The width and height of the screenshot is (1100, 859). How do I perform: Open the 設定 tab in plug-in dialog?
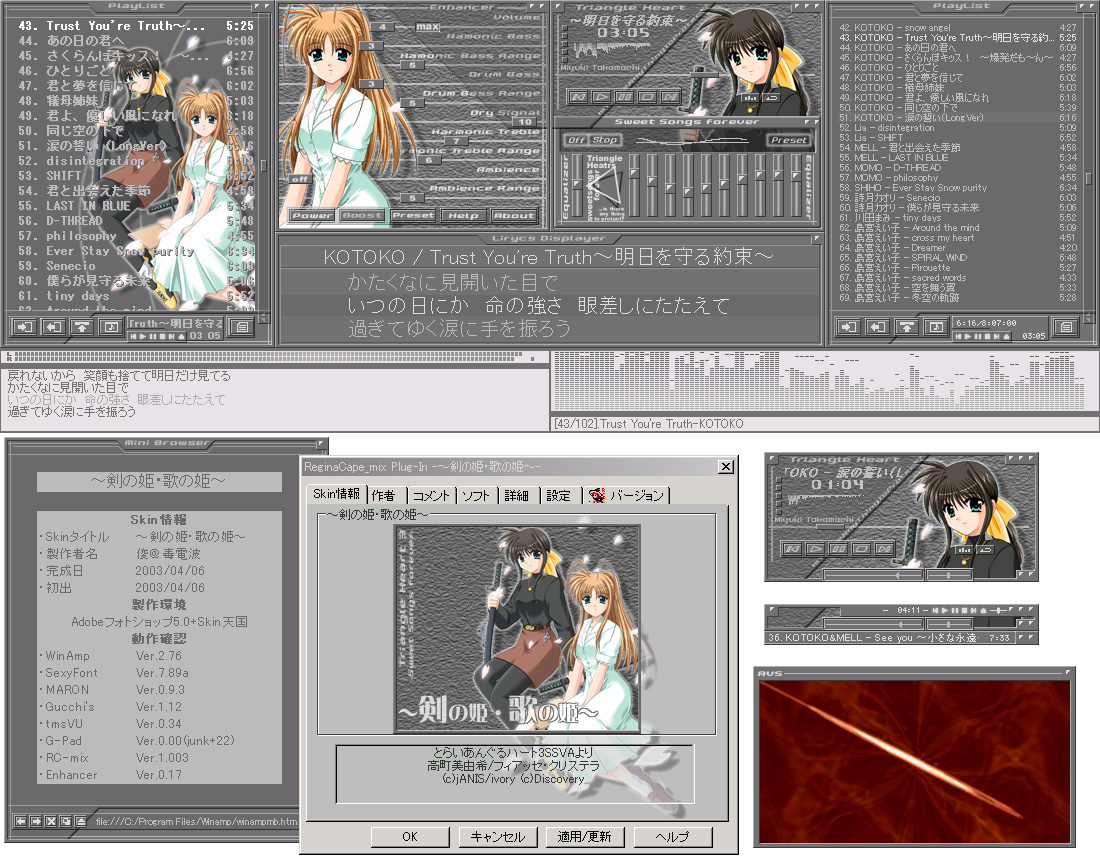tap(559, 495)
